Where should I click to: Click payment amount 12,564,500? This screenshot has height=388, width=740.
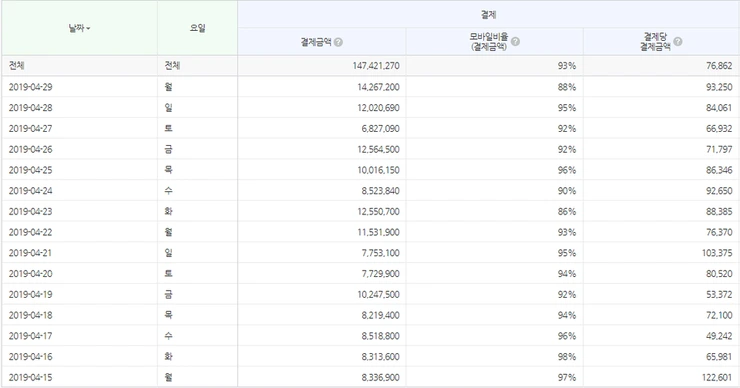[378, 149]
